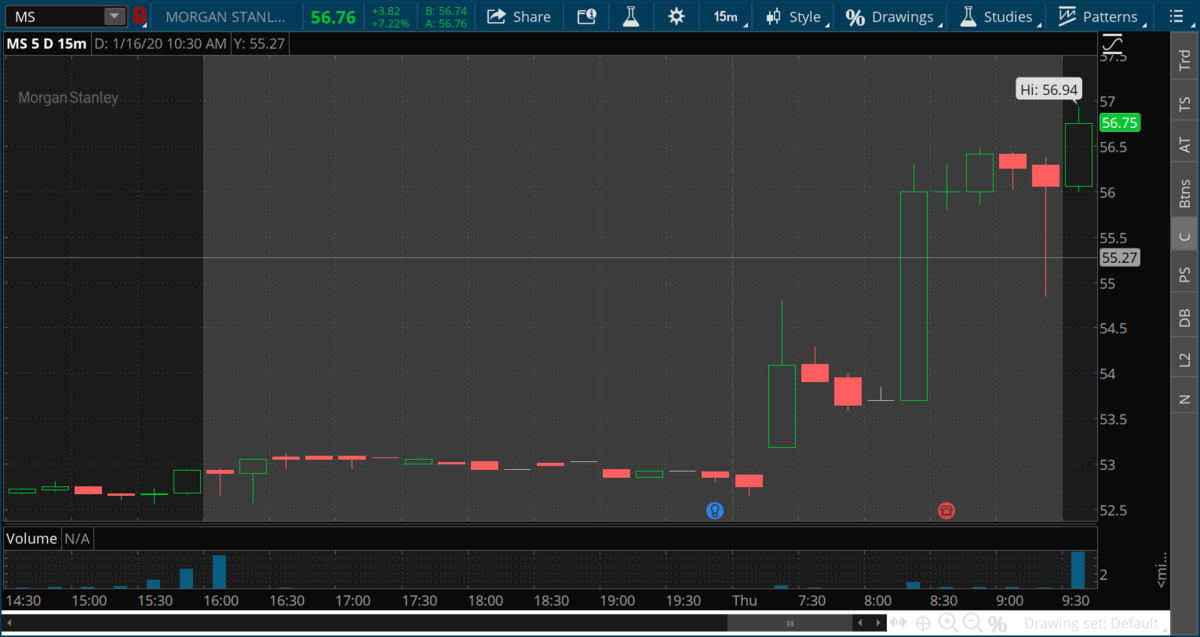Open chart settings gear icon
Screen dimensions: 1200x637
(677, 16)
